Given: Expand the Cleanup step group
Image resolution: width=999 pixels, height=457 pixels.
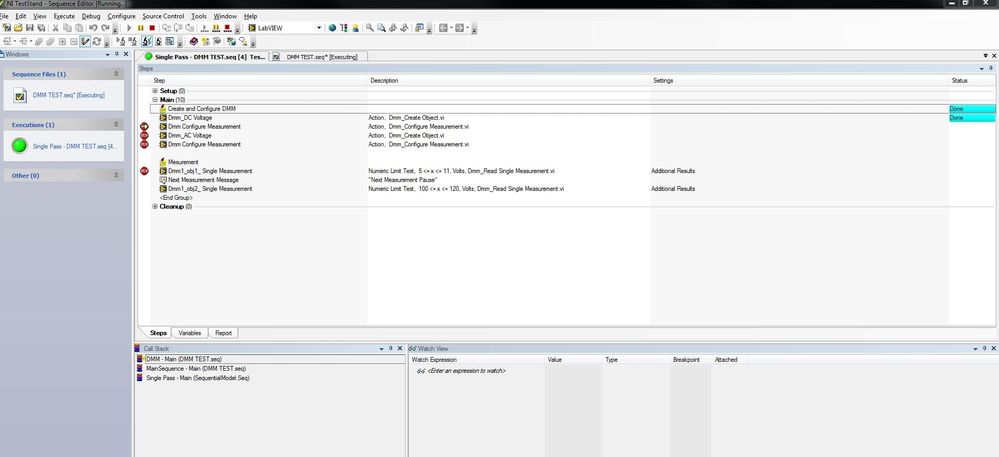Looking at the screenshot, I should 155,207.
